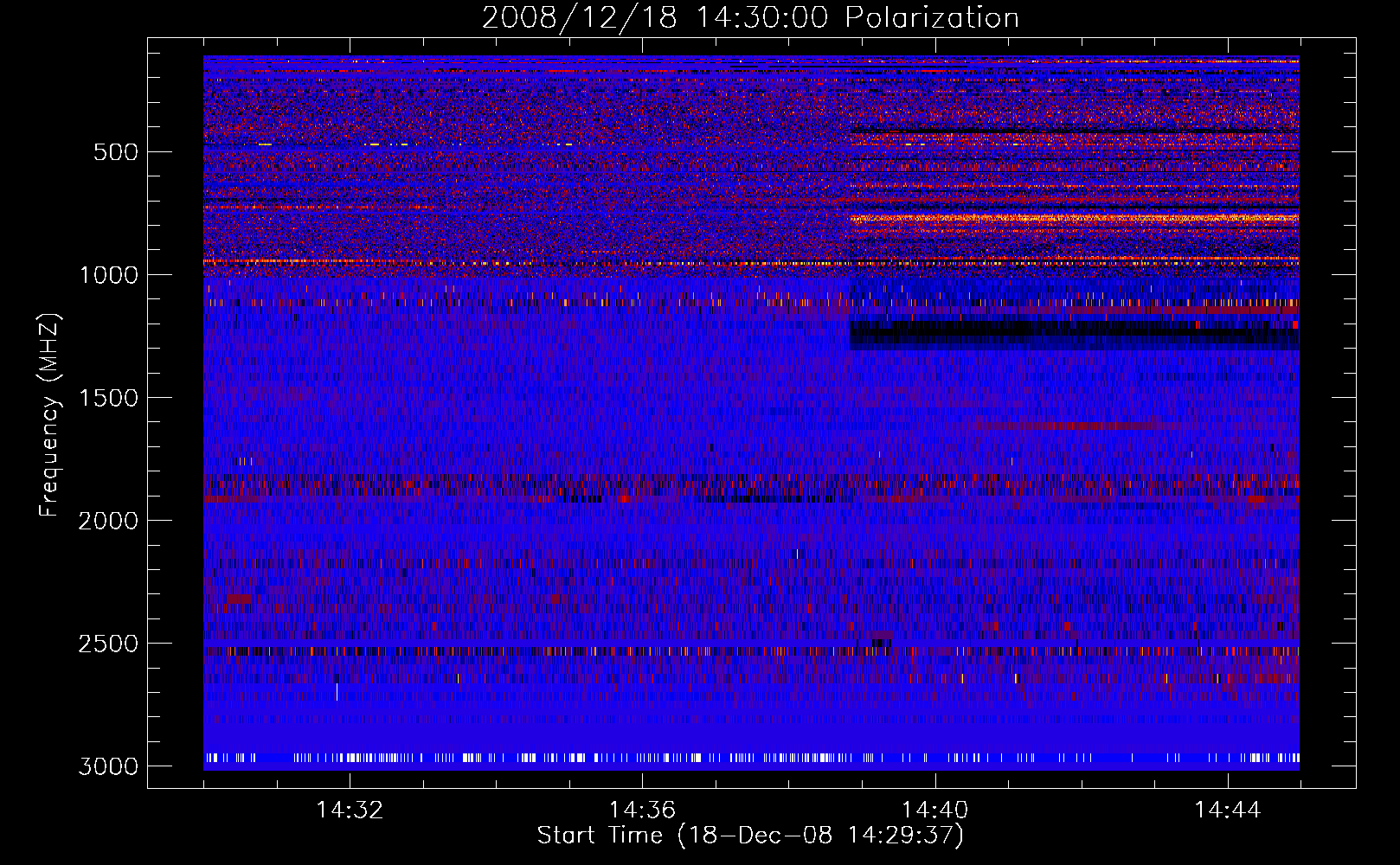The width and height of the screenshot is (1400, 865).
Task: Click the 14:36 time tick label
Action: click(x=642, y=811)
